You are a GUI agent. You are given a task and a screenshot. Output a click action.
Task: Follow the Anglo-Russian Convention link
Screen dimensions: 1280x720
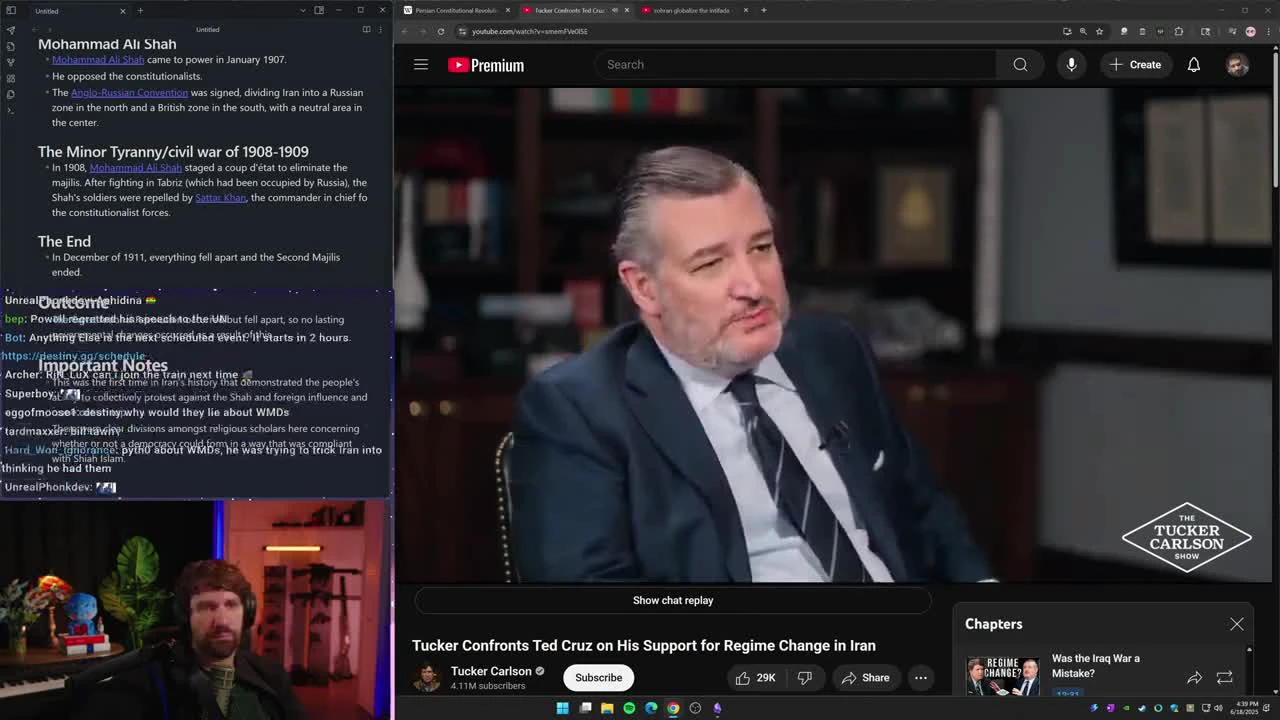(x=129, y=92)
